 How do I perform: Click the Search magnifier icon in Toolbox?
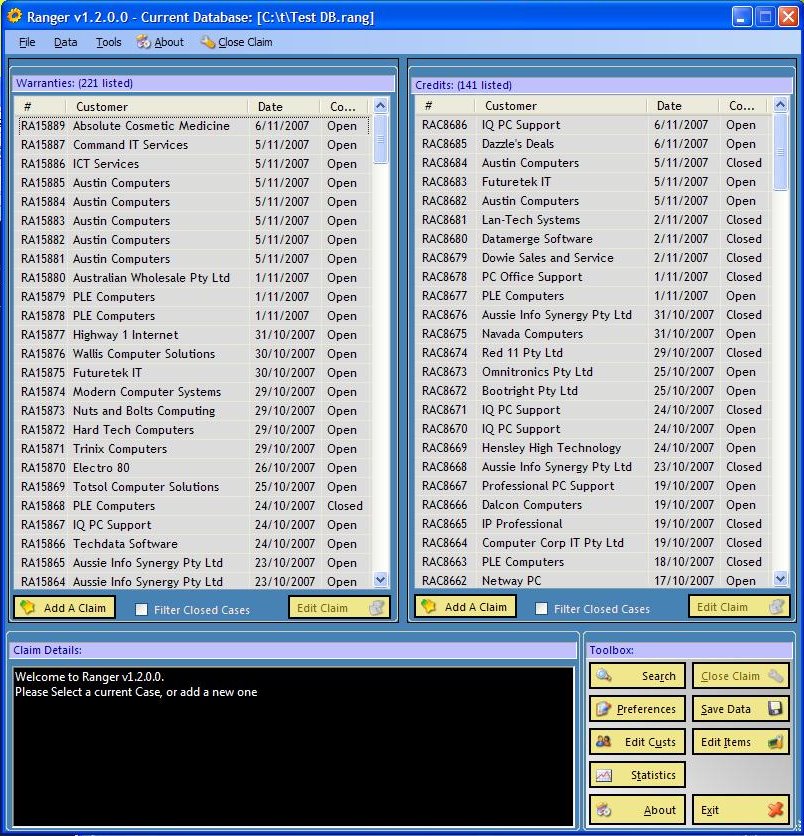(x=604, y=676)
